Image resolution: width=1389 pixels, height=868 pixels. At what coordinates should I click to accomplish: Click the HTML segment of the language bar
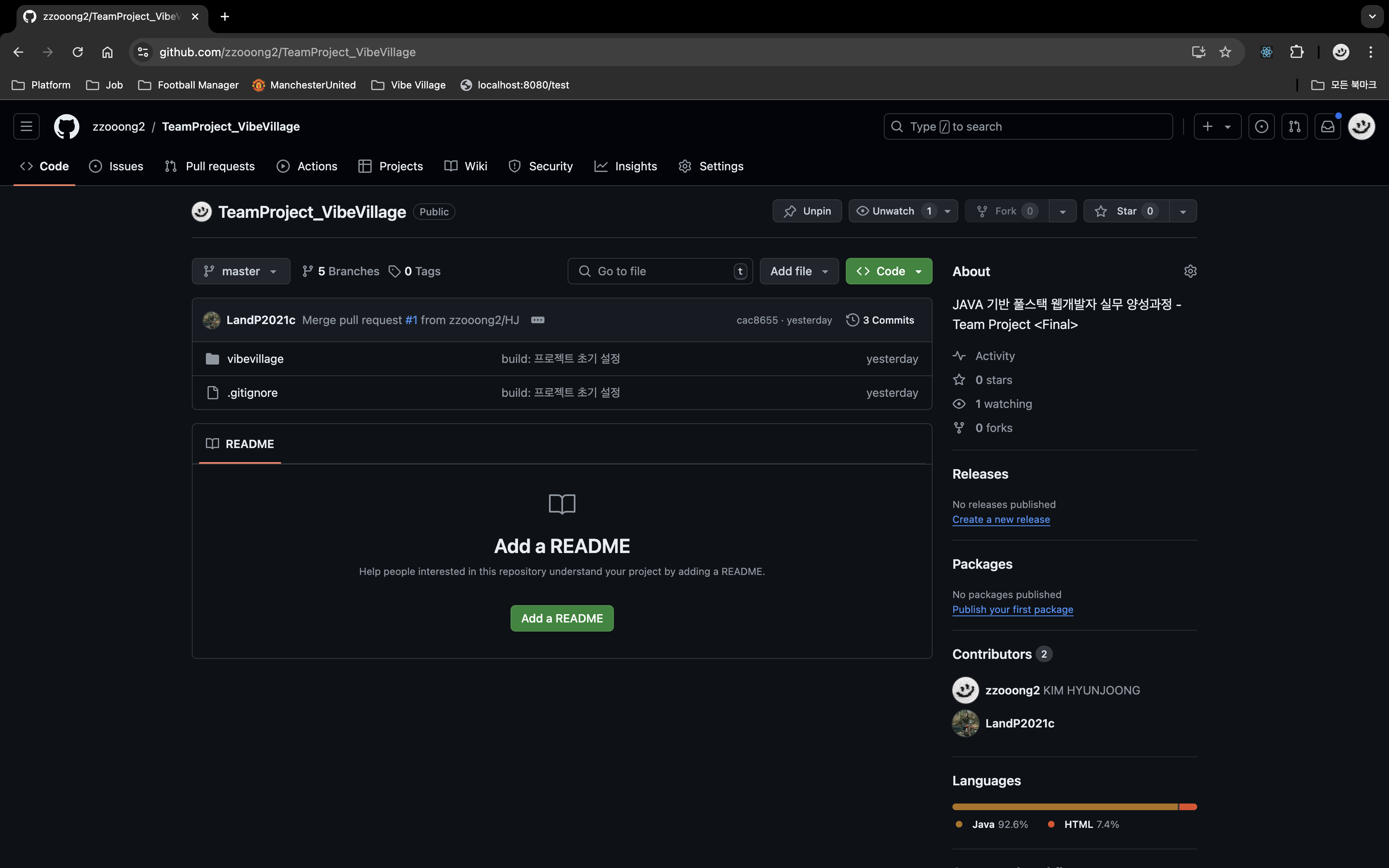pyautogui.click(x=1188, y=806)
